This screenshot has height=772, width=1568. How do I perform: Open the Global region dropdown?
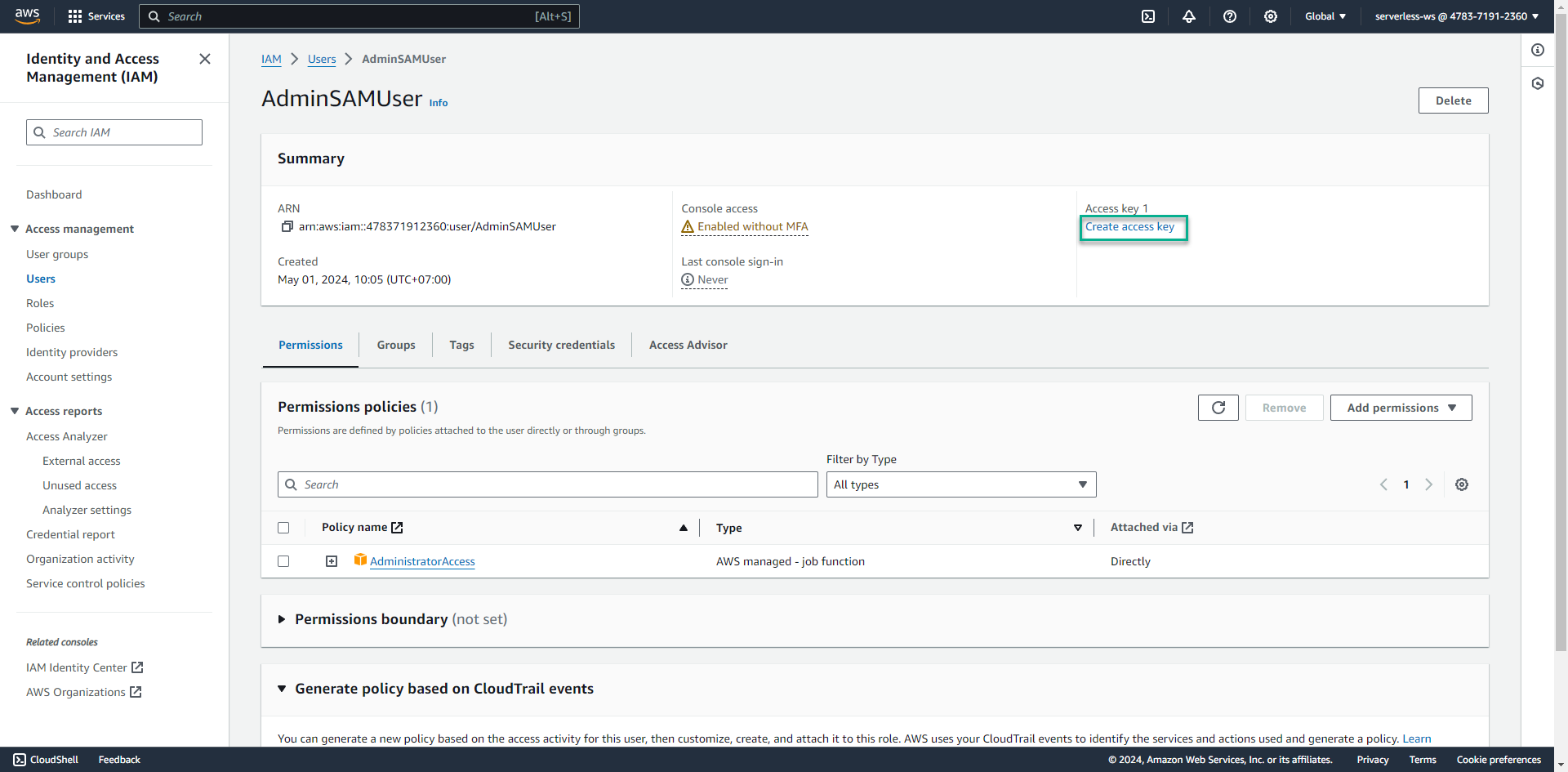coord(1325,16)
